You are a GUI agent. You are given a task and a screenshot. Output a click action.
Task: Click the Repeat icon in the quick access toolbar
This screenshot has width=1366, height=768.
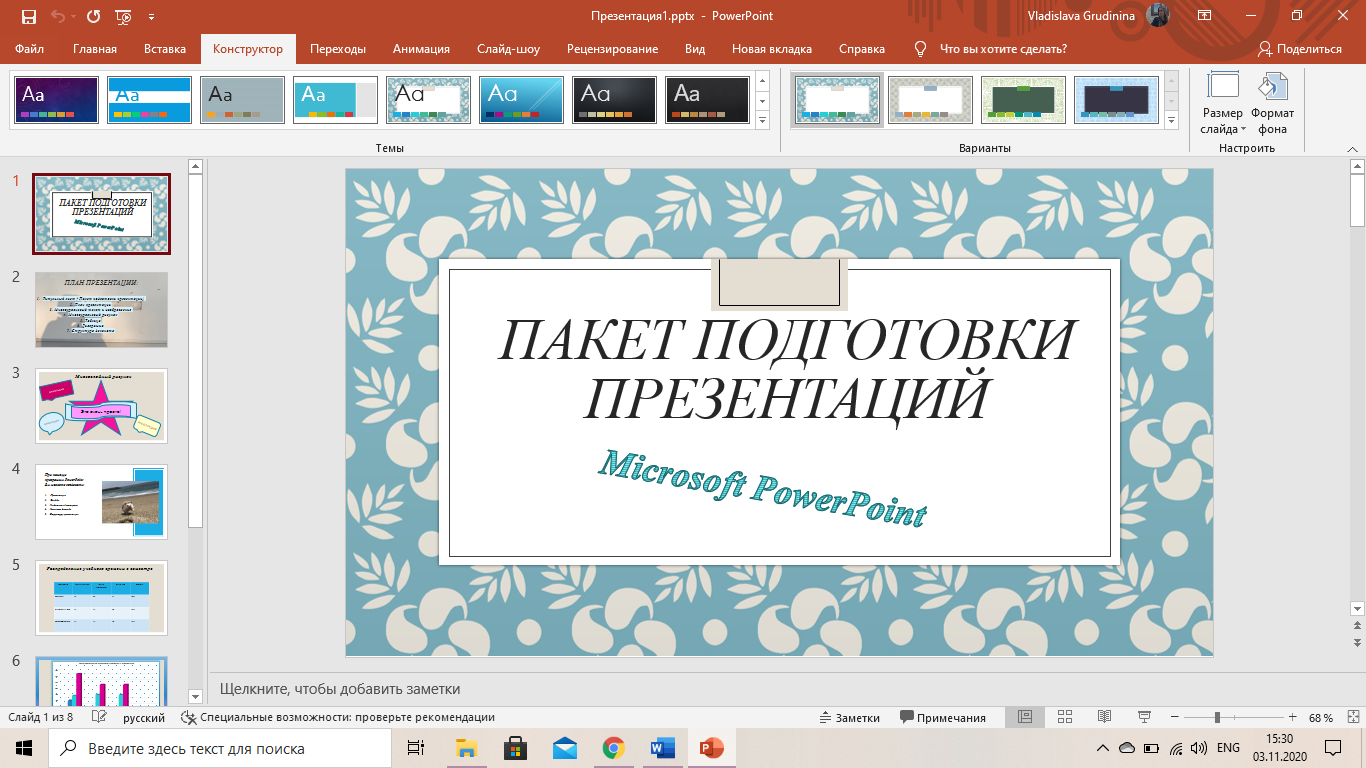click(93, 16)
